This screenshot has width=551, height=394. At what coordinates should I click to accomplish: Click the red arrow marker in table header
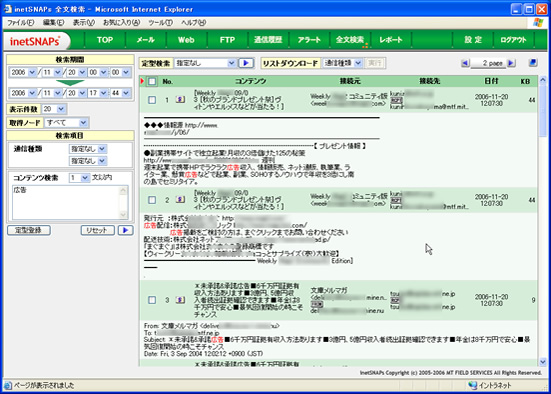142,82
